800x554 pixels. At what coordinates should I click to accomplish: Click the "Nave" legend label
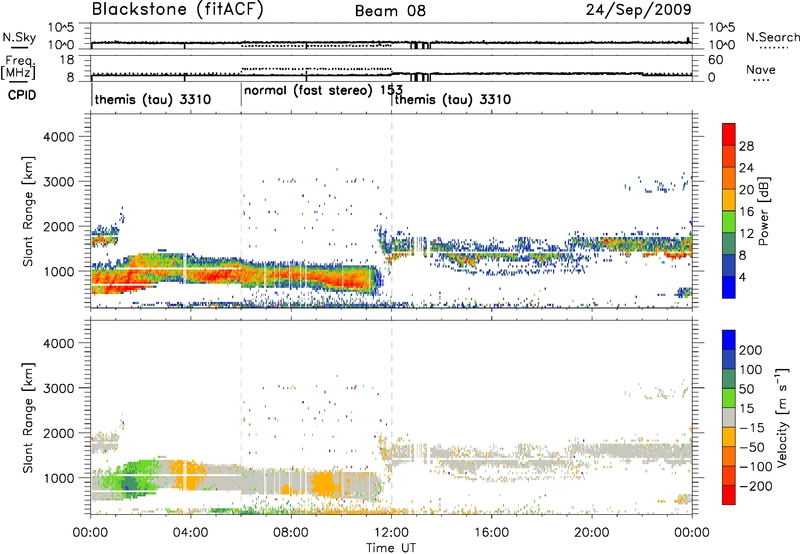click(761, 69)
